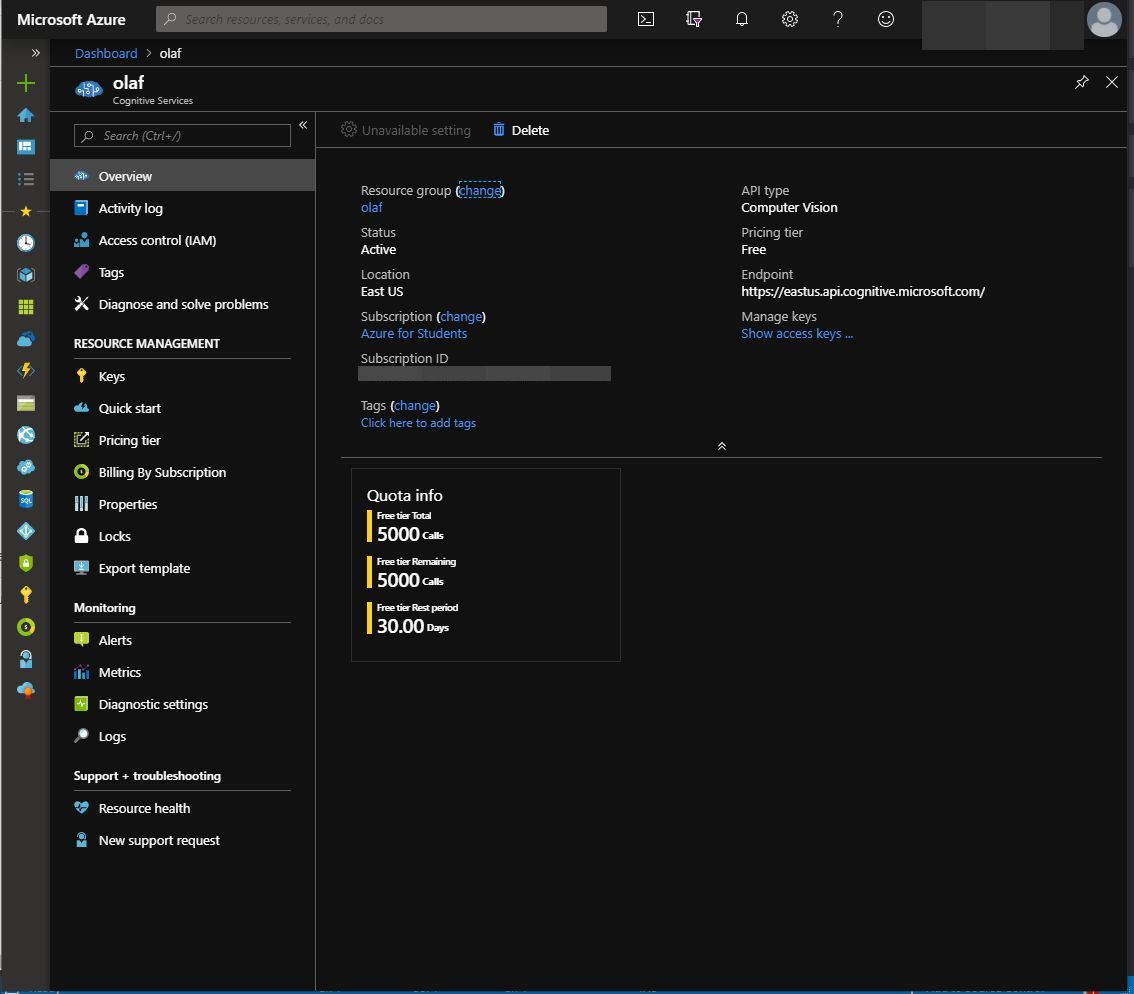
Task: Show access keys link
Action: coord(796,334)
